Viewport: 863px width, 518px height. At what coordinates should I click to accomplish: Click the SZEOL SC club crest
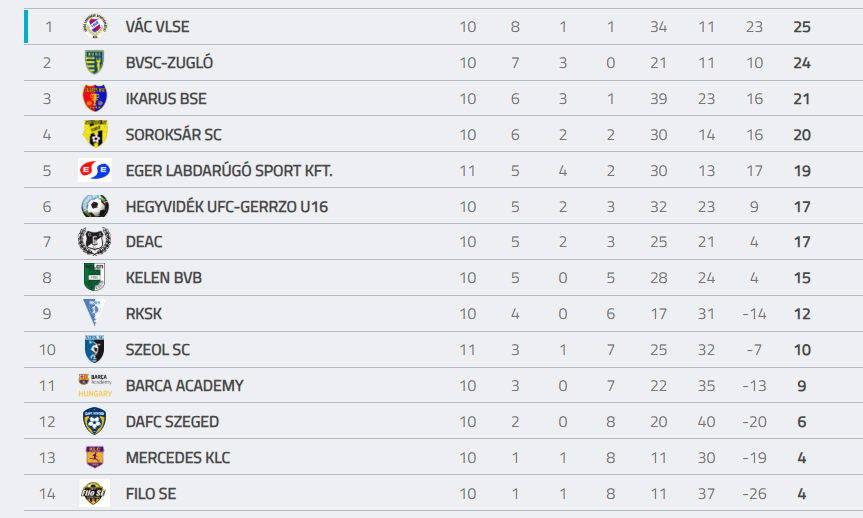click(x=94, y=350)
